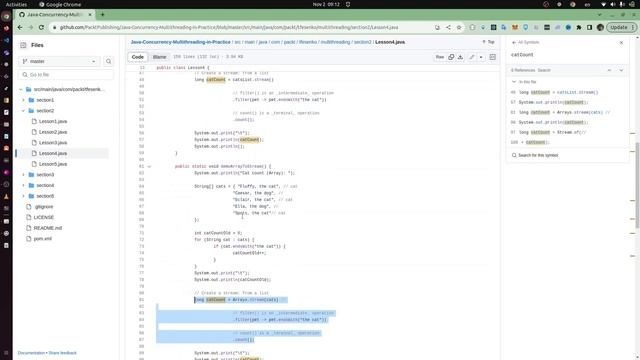Viewport: 640px width, 360px height.
Task: Go to previous reference arrow
Action: tap(609, 70)
